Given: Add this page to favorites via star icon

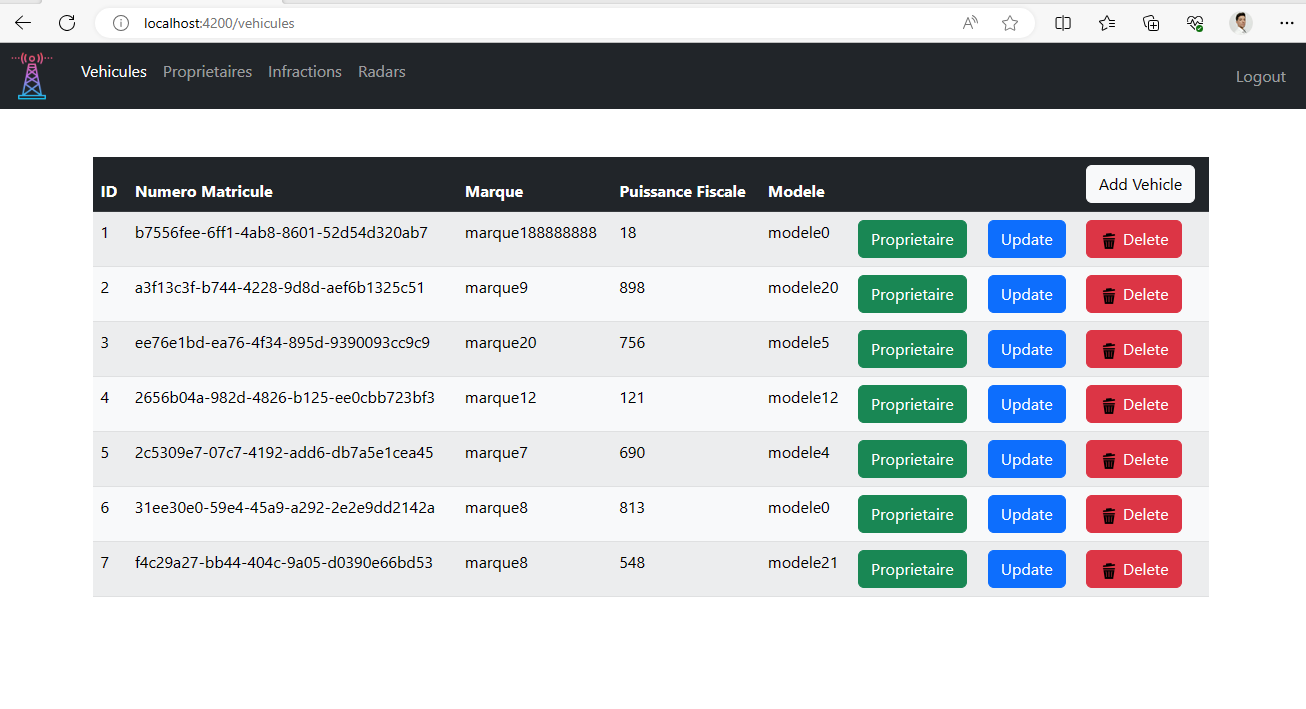Looking at the screenshot, I should [x=1010, y=22].
